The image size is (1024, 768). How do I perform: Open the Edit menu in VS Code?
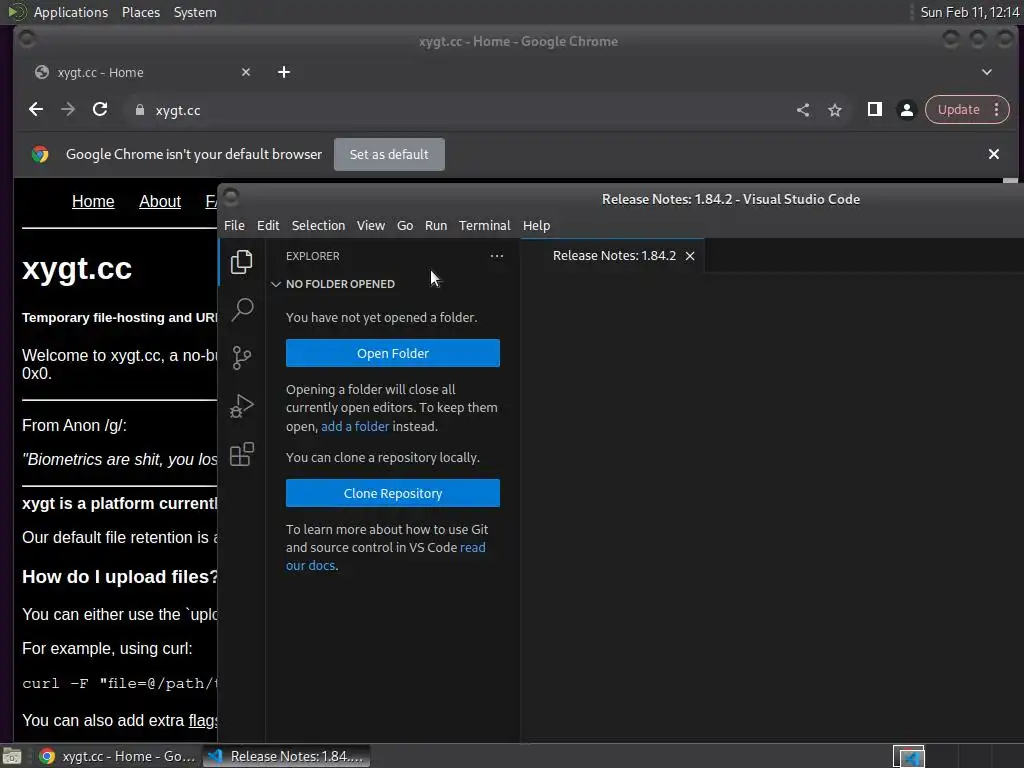268,225
